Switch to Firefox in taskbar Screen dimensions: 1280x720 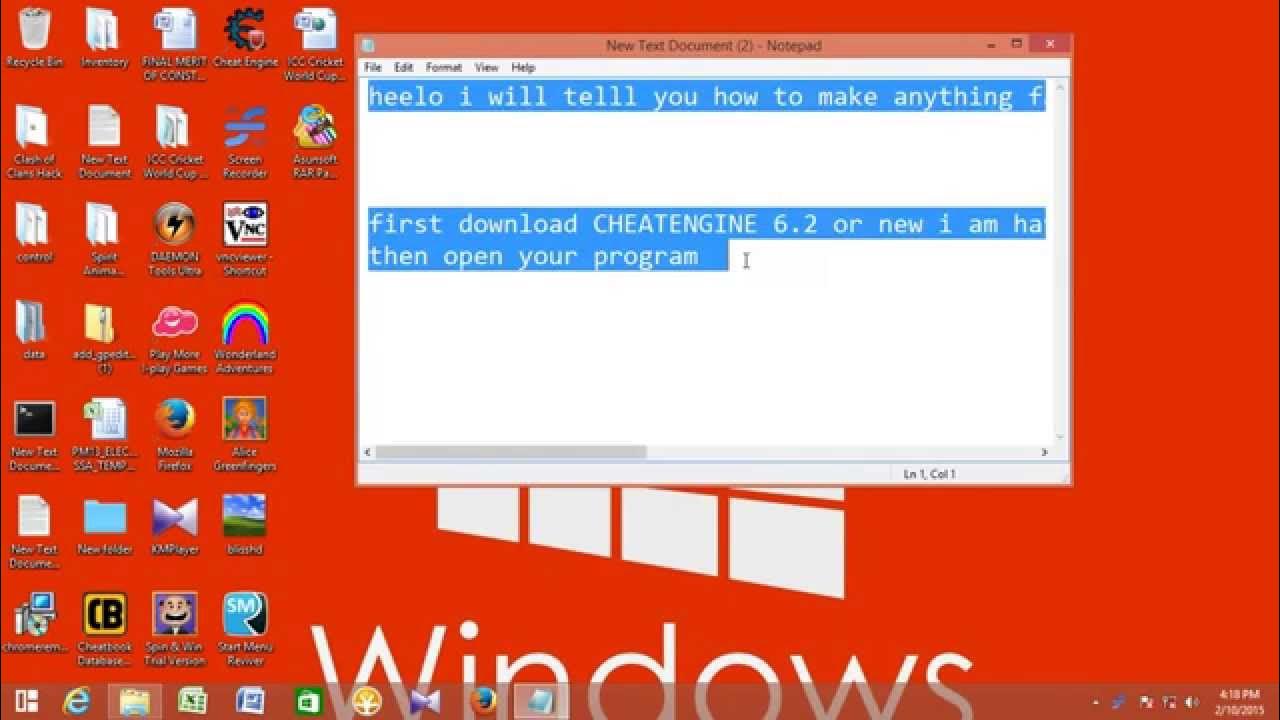pyautogui.click(x=483, y=701)
